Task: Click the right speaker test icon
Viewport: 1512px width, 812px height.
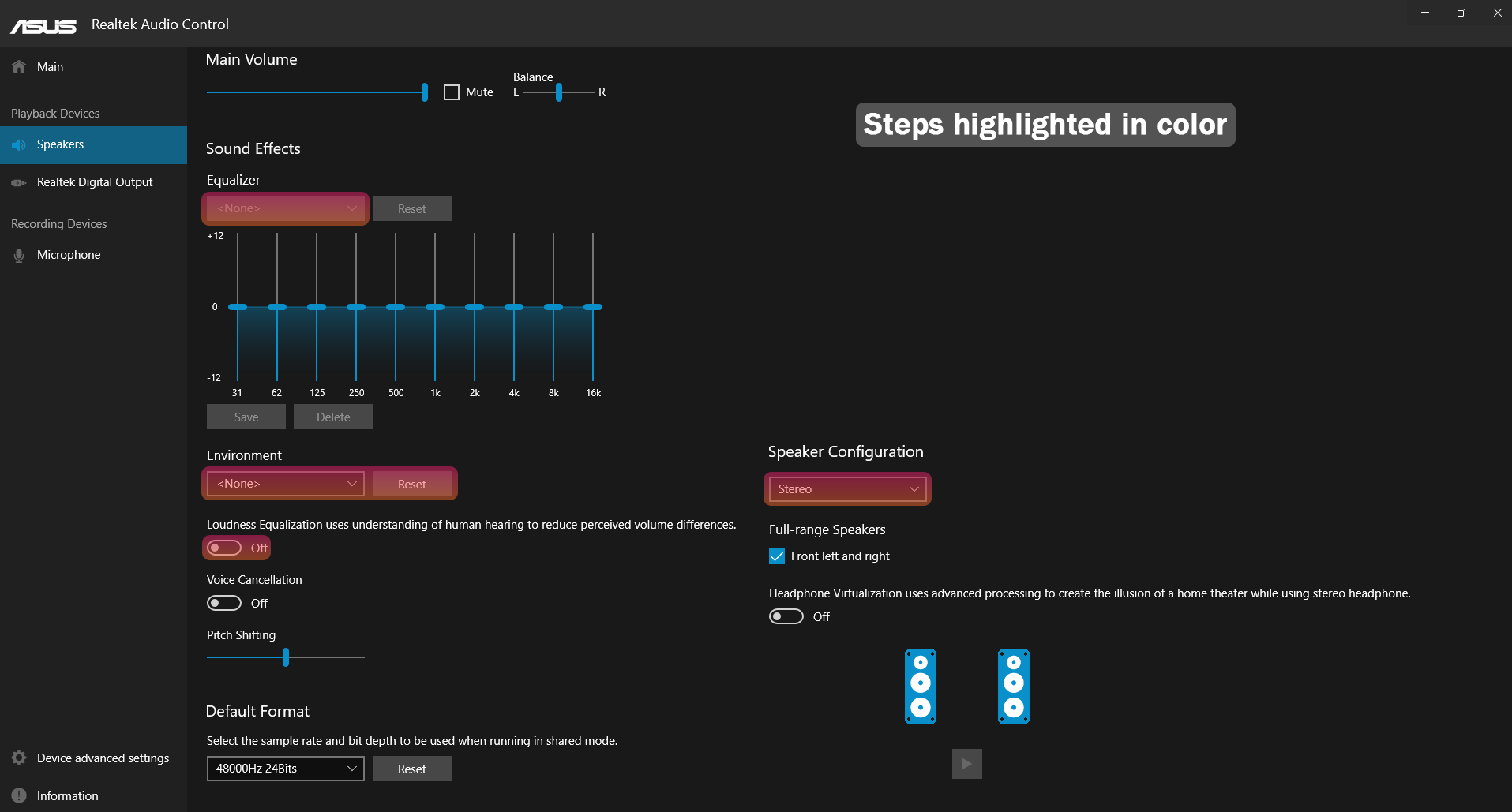Action: [x=1014, y=687]
